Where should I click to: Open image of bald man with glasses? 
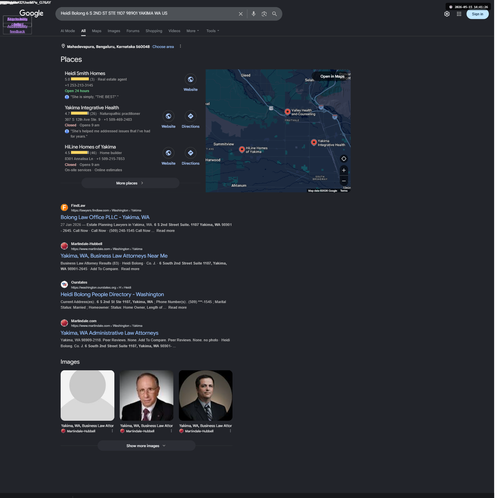[146, 395]
